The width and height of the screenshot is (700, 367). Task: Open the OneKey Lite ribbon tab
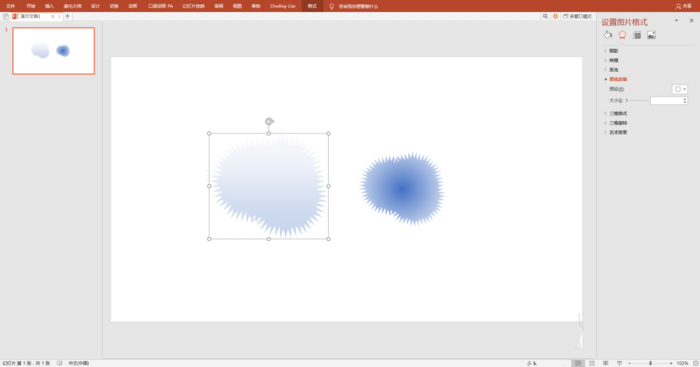tap(283, 6)
